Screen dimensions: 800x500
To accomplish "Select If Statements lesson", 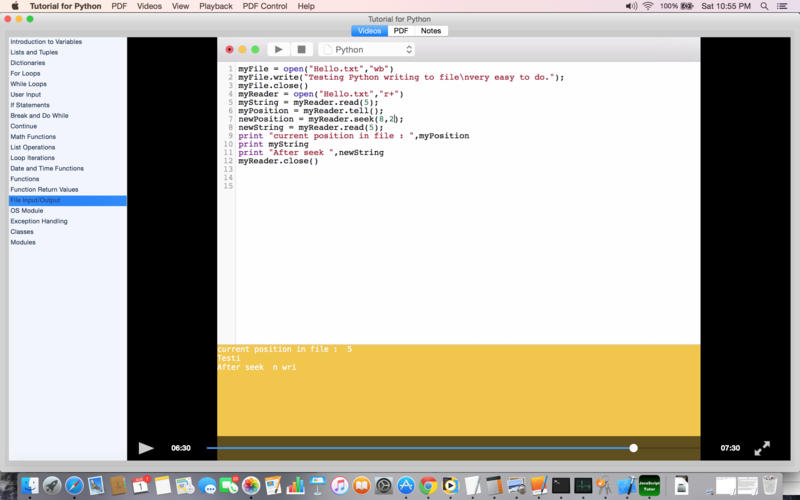I will coord(67,105).
